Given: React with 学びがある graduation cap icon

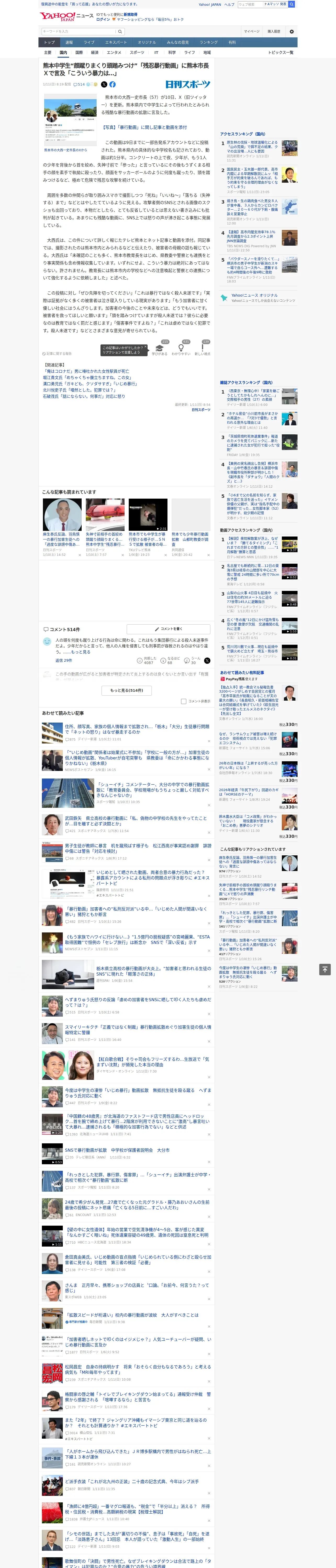Looking at the screenshot, I should coord(160,348).
